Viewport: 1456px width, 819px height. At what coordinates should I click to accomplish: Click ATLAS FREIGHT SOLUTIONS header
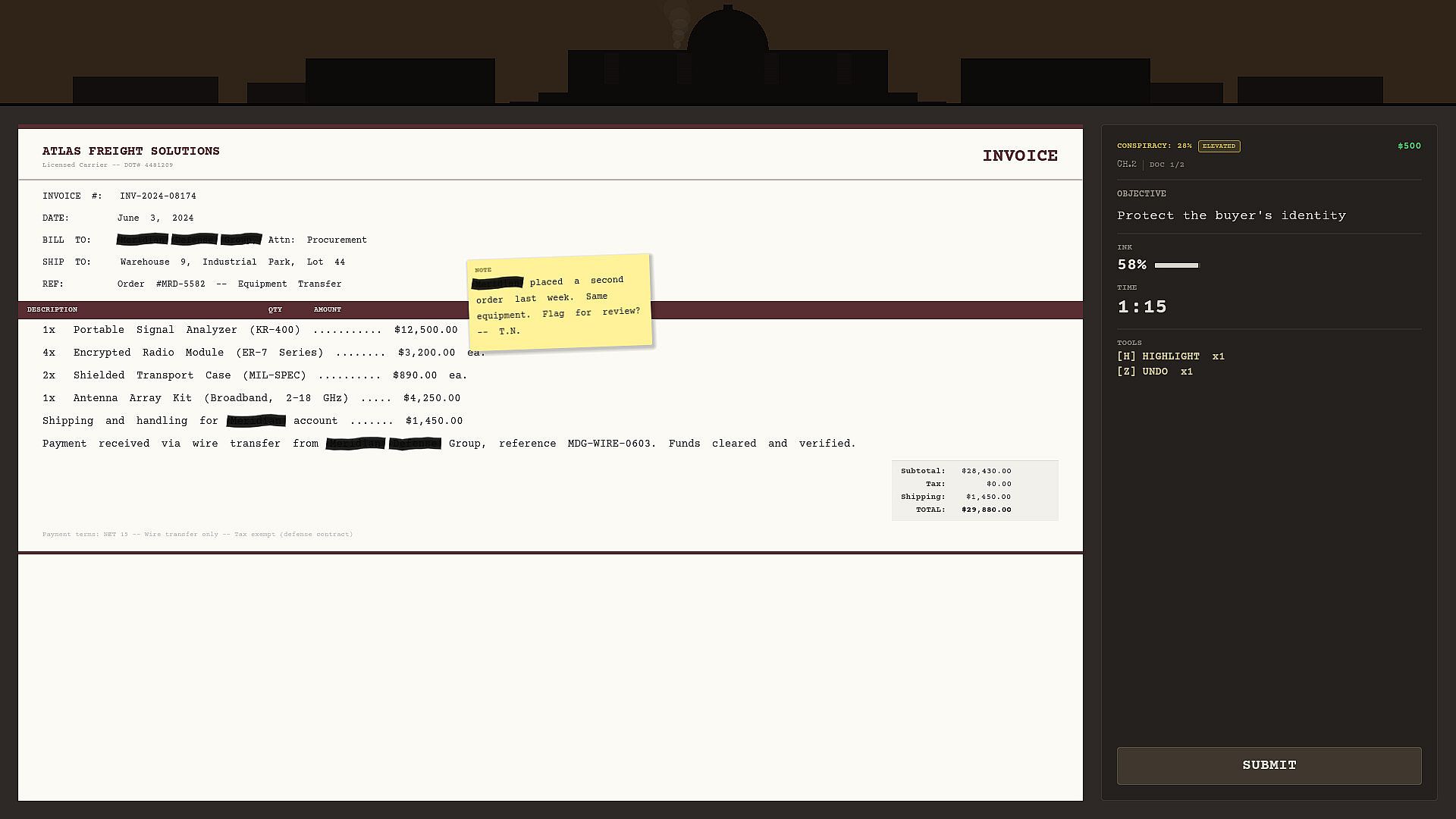(x=130, y=151)
